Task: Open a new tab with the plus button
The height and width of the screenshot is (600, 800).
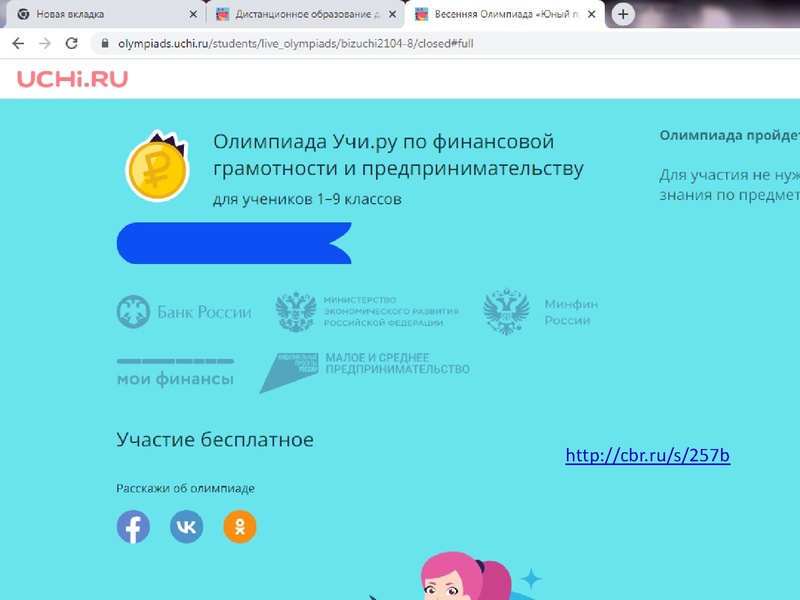Action: click(x=622, y=13)
